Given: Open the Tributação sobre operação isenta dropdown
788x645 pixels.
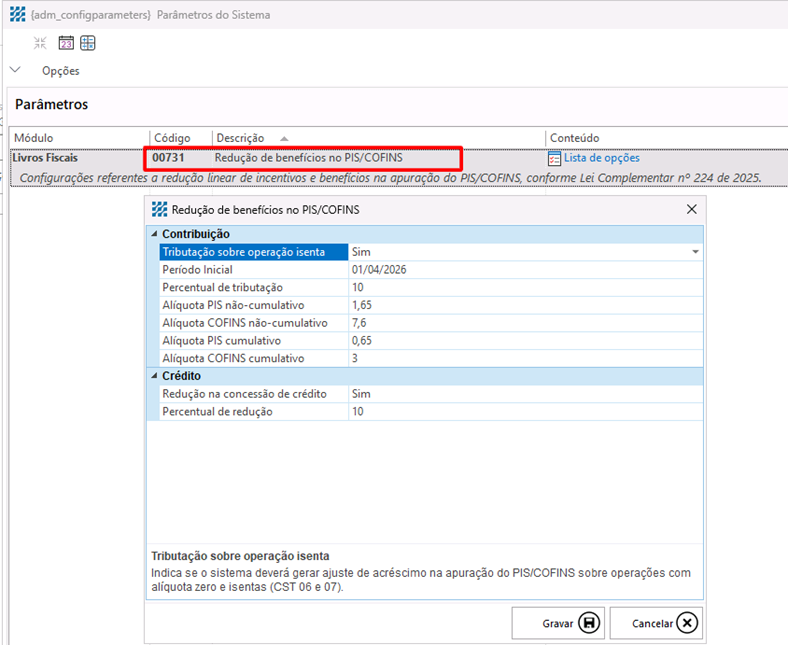Looking at the screenshot, I should pyautogui.click(x=696, y=252).
